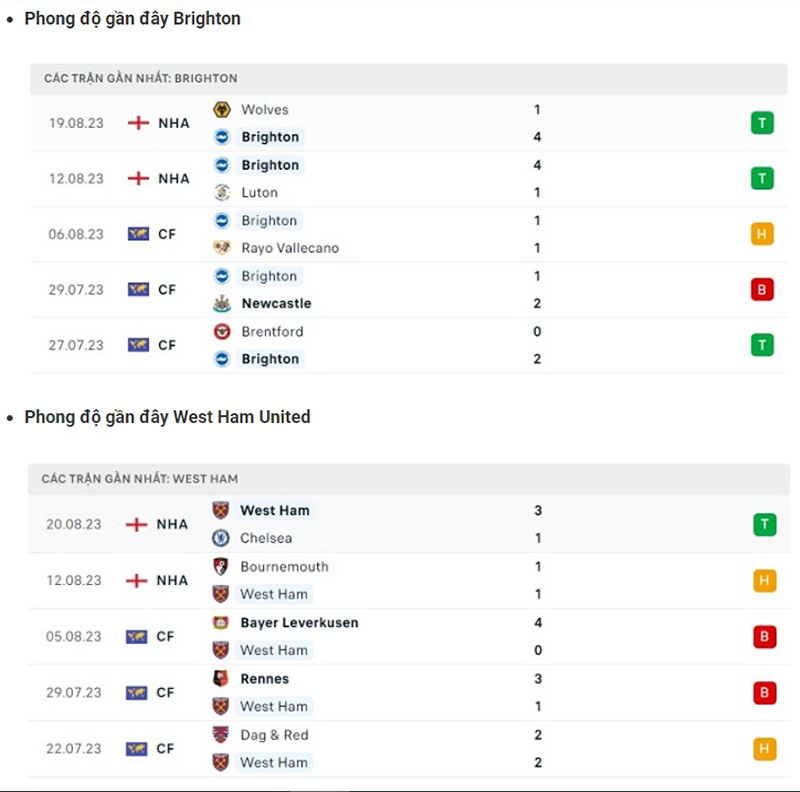The height and width of the screenshot is (792, 800).
Task: Click the red B badge for Rennes match
Action: point(764,692)
